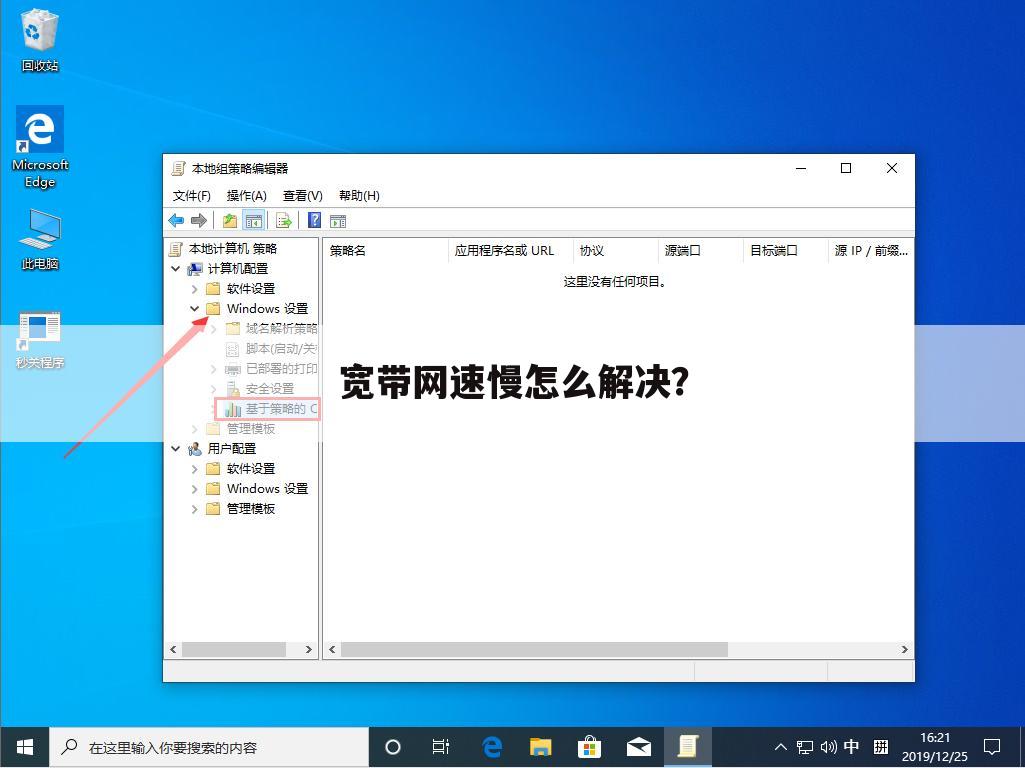Collapse the Windows 设置 tree node
Image resolution: width=1025 pixels, height=768 pixels.
pos(195,308)
